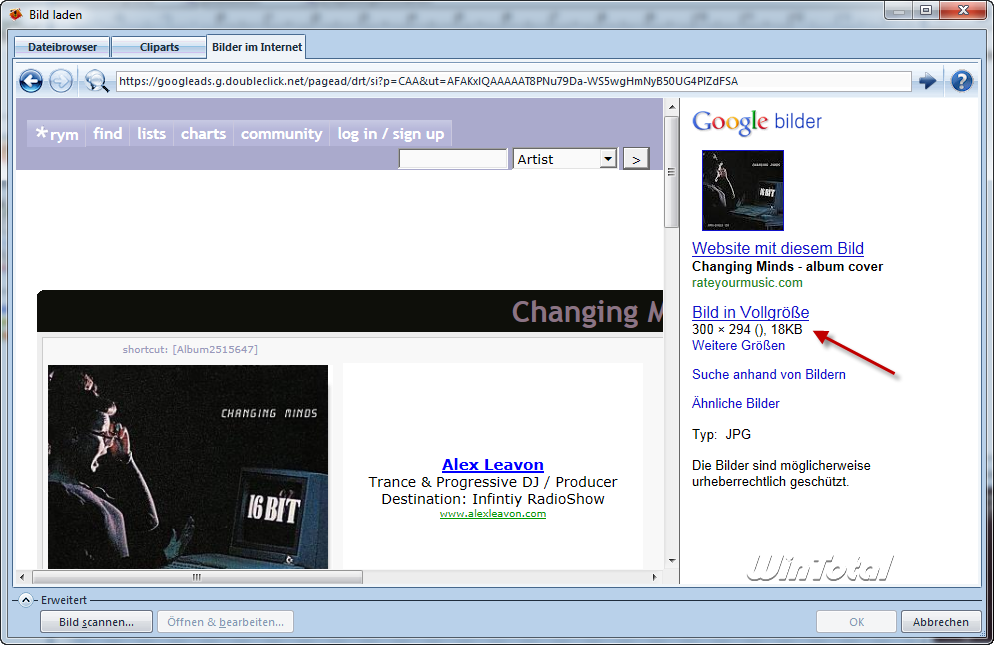Click the image search magnifier icon

96,81
